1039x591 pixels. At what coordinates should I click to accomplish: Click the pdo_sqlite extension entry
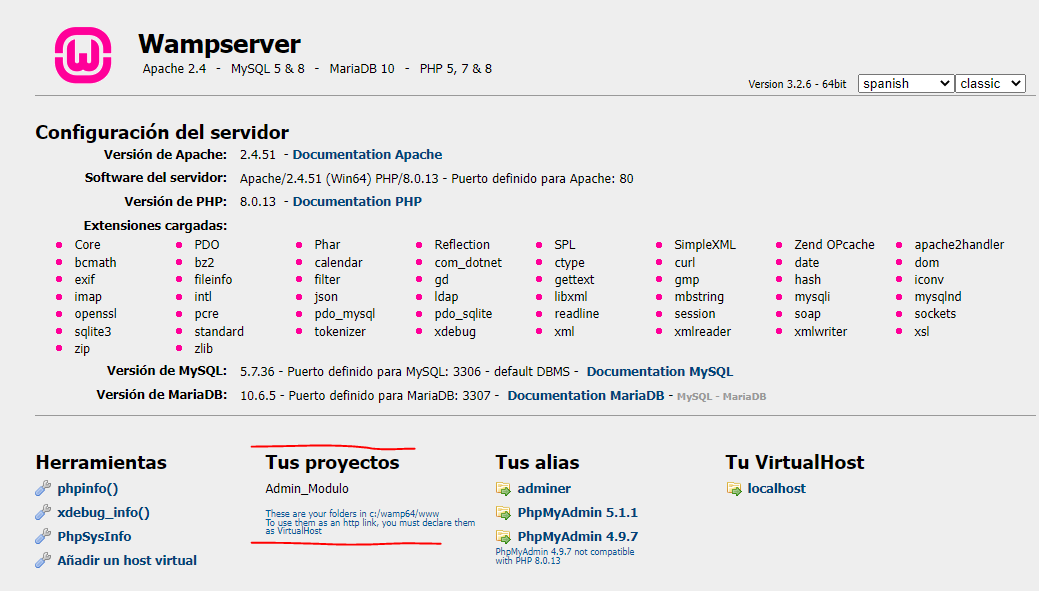point(463,314)
